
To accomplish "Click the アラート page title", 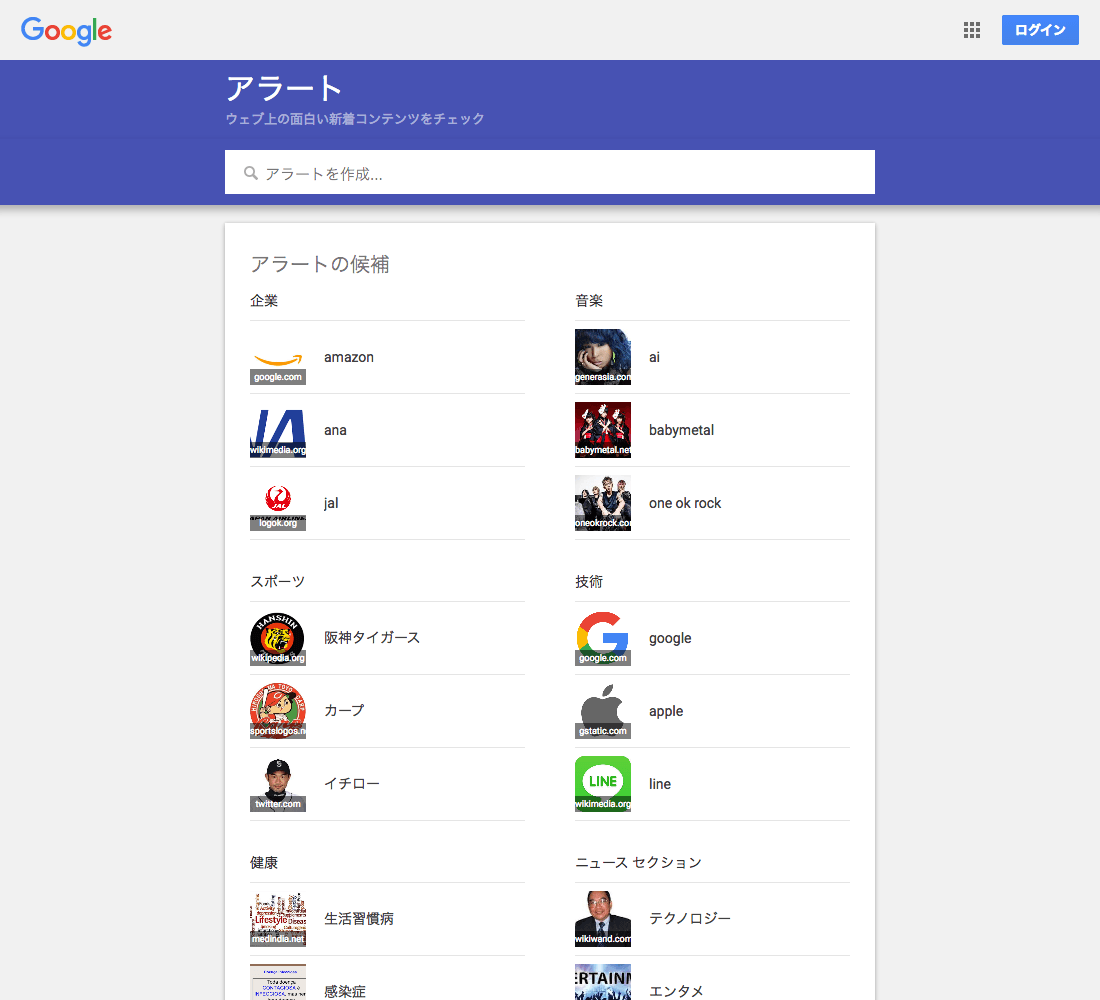I will (284, 89).
